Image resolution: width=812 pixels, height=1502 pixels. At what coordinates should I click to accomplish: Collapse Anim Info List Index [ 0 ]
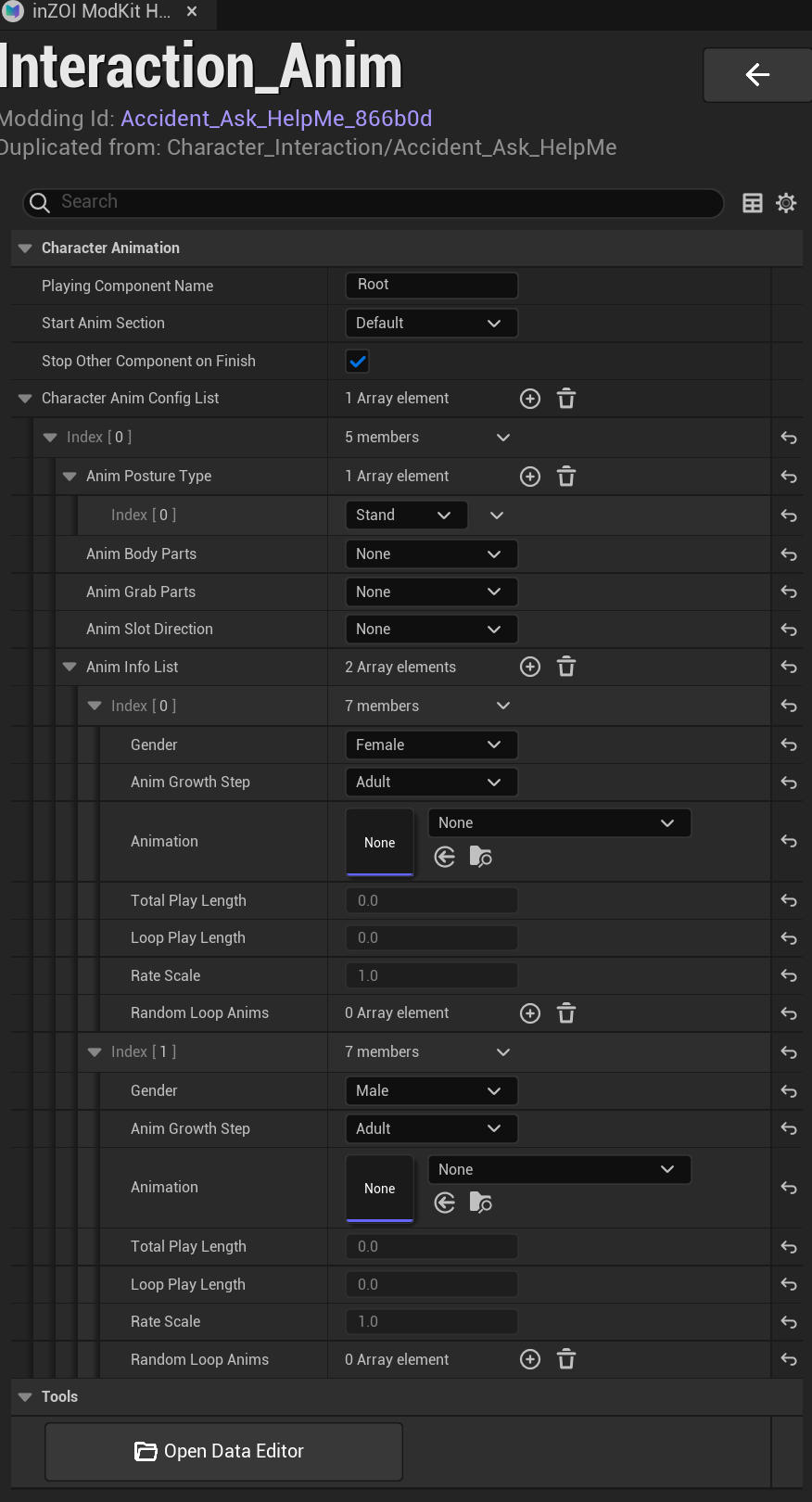[x=95, y=706]
